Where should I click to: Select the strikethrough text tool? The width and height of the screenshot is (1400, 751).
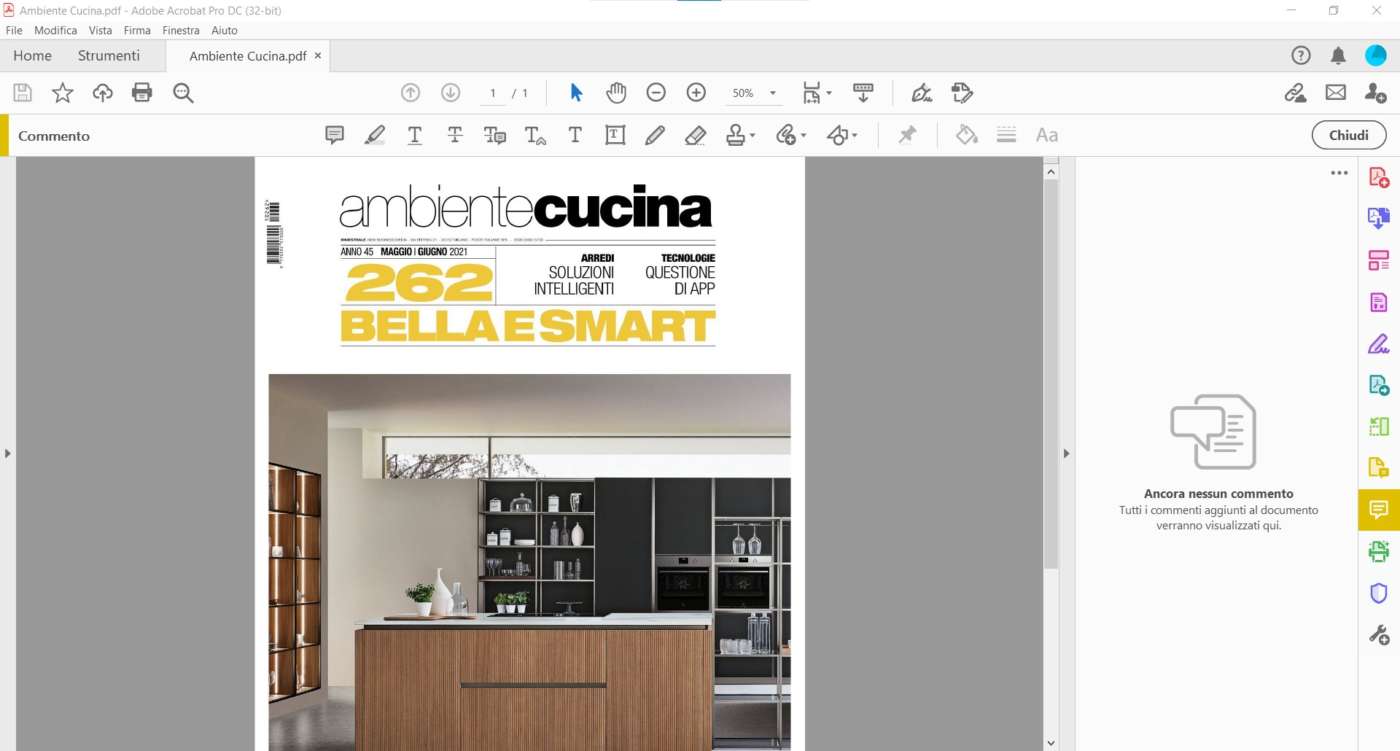click(455, 135)
